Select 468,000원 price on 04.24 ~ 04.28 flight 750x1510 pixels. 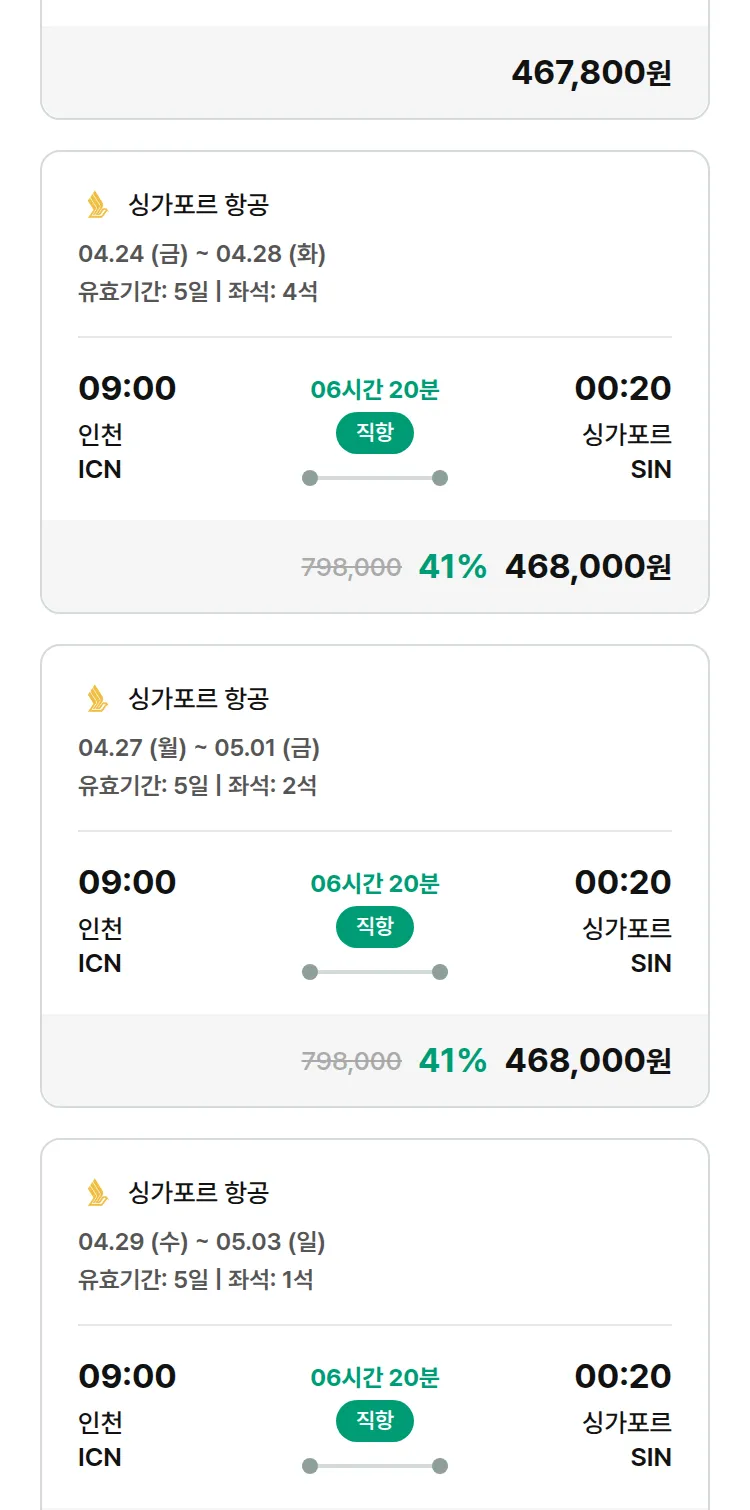[588, 567]
